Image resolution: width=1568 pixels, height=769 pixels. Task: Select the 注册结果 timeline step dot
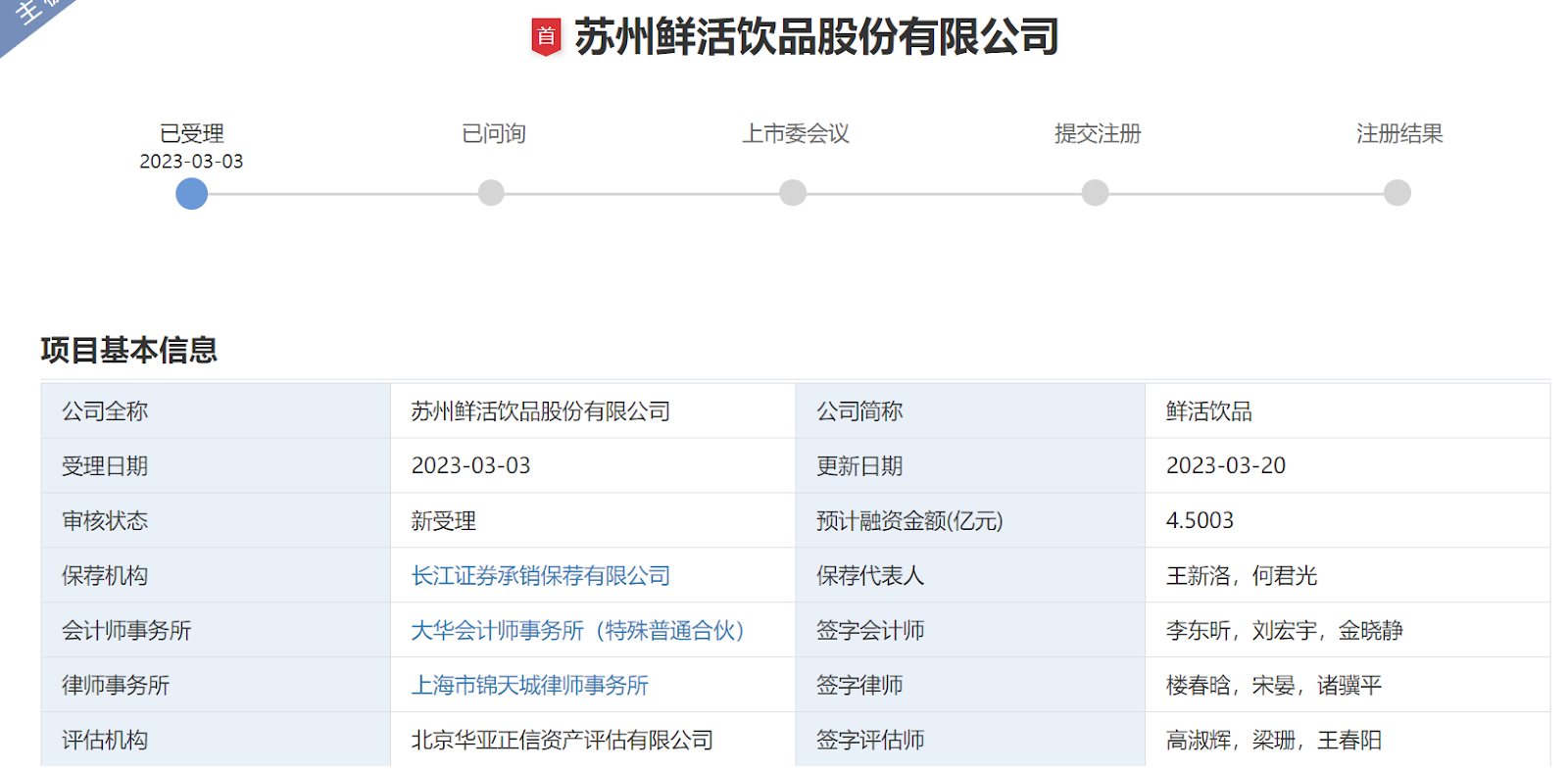(1397, 193)
